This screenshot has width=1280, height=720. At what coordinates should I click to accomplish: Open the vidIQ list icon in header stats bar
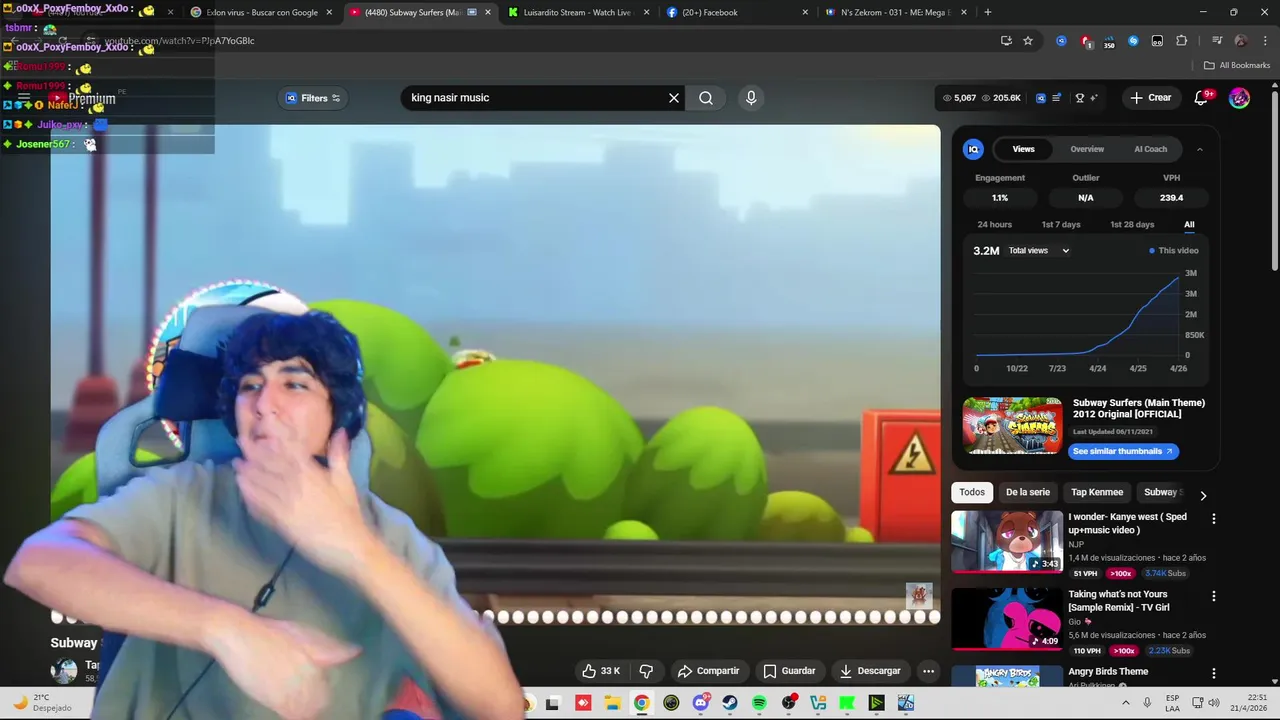click(x=1056, y=98)
